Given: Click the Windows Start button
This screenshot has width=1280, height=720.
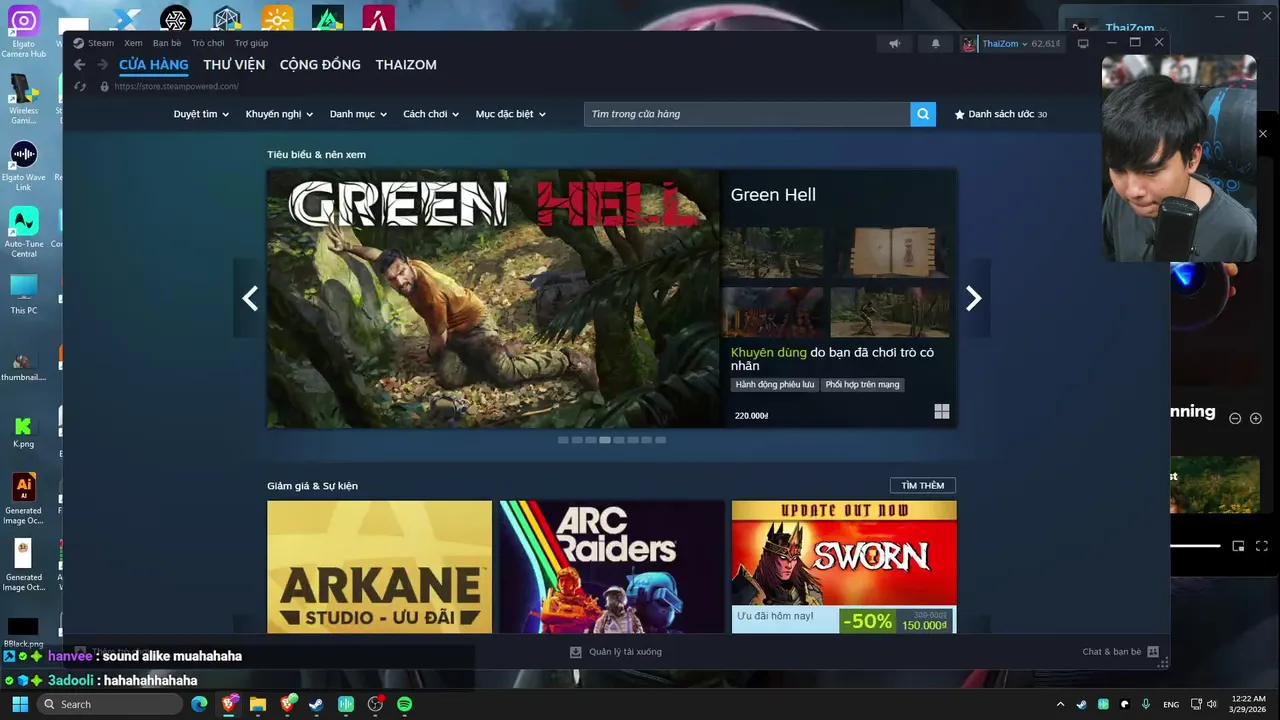Looking at the screenshot, I should [x=19, y=704].
